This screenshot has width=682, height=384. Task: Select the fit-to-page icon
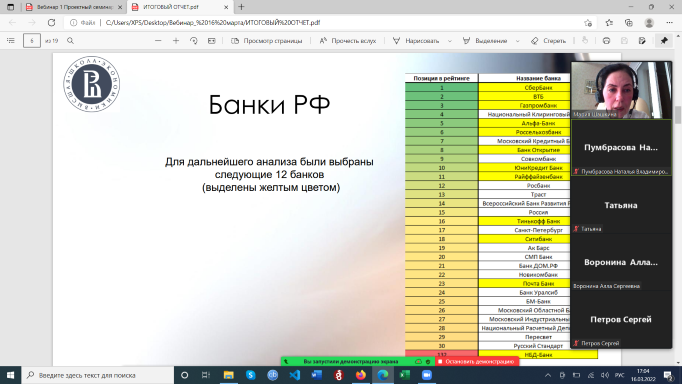tap(211, 40)
